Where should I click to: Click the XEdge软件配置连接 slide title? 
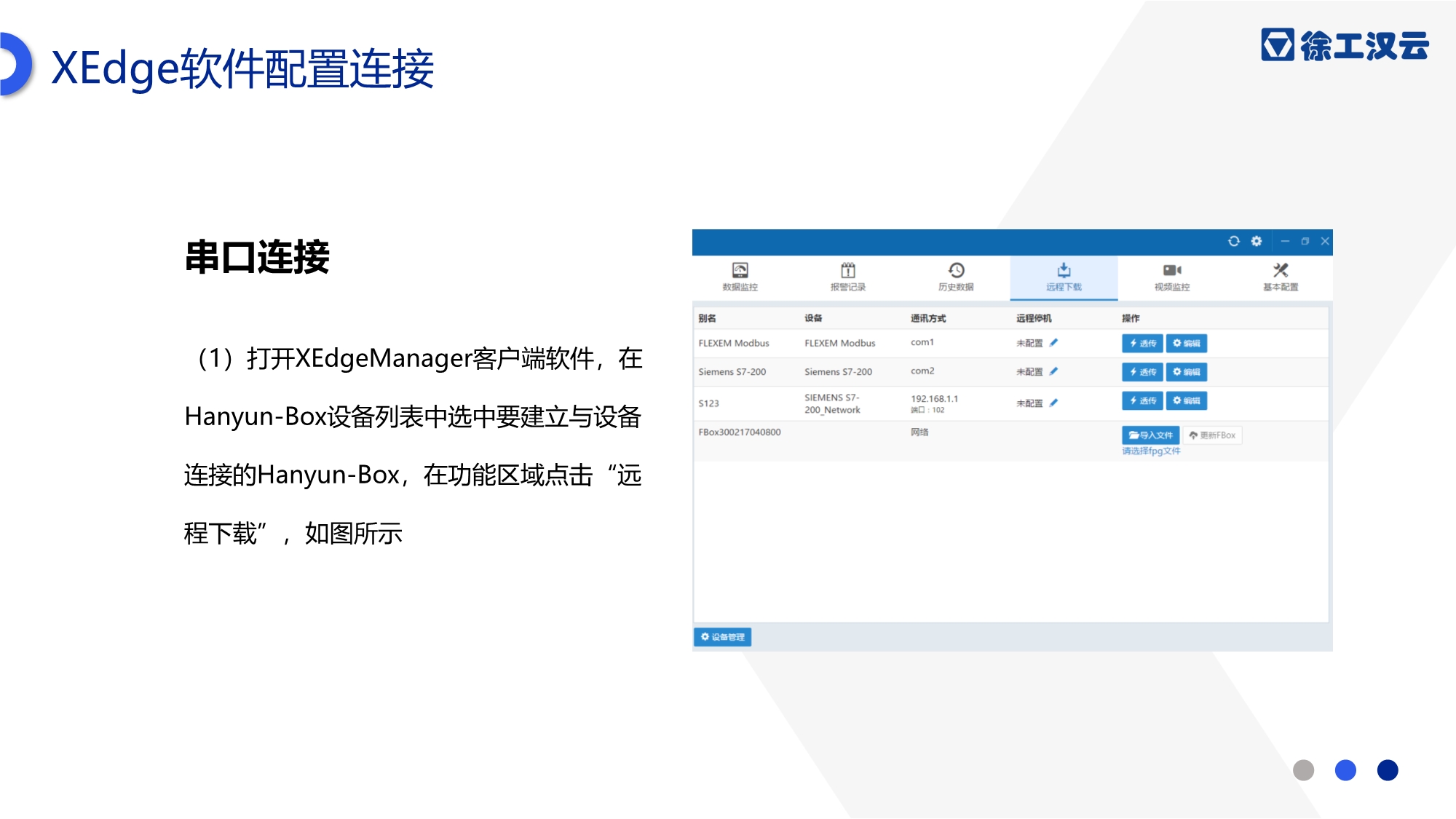click(242, 69)
